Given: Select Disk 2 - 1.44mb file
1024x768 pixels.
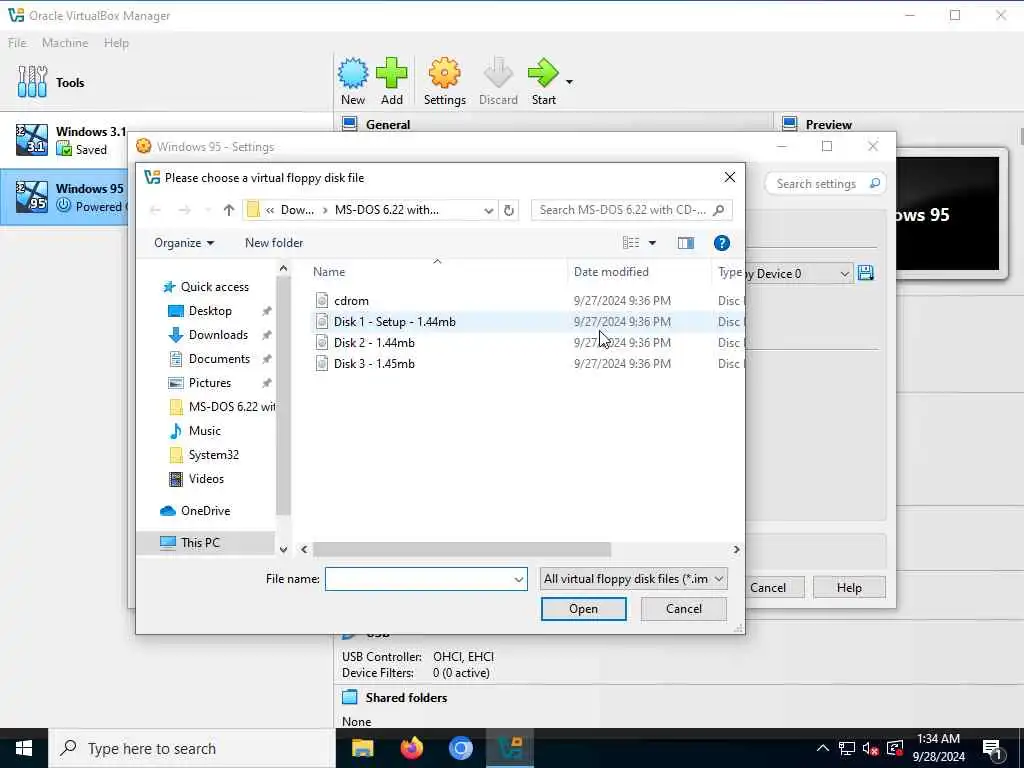Looking at the screenshot, I should [x=374, y=342].
